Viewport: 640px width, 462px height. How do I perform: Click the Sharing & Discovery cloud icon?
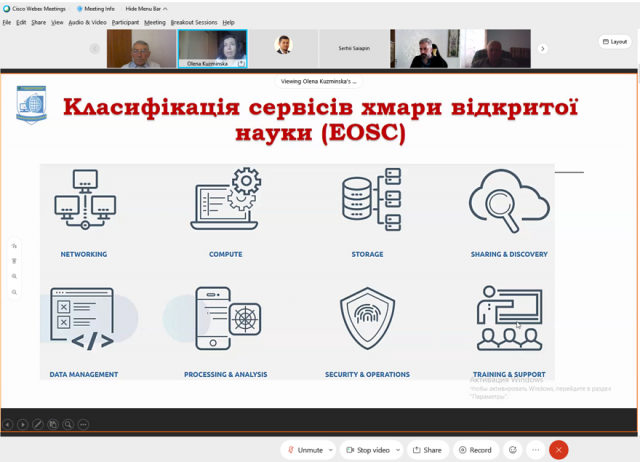[509, 201]
